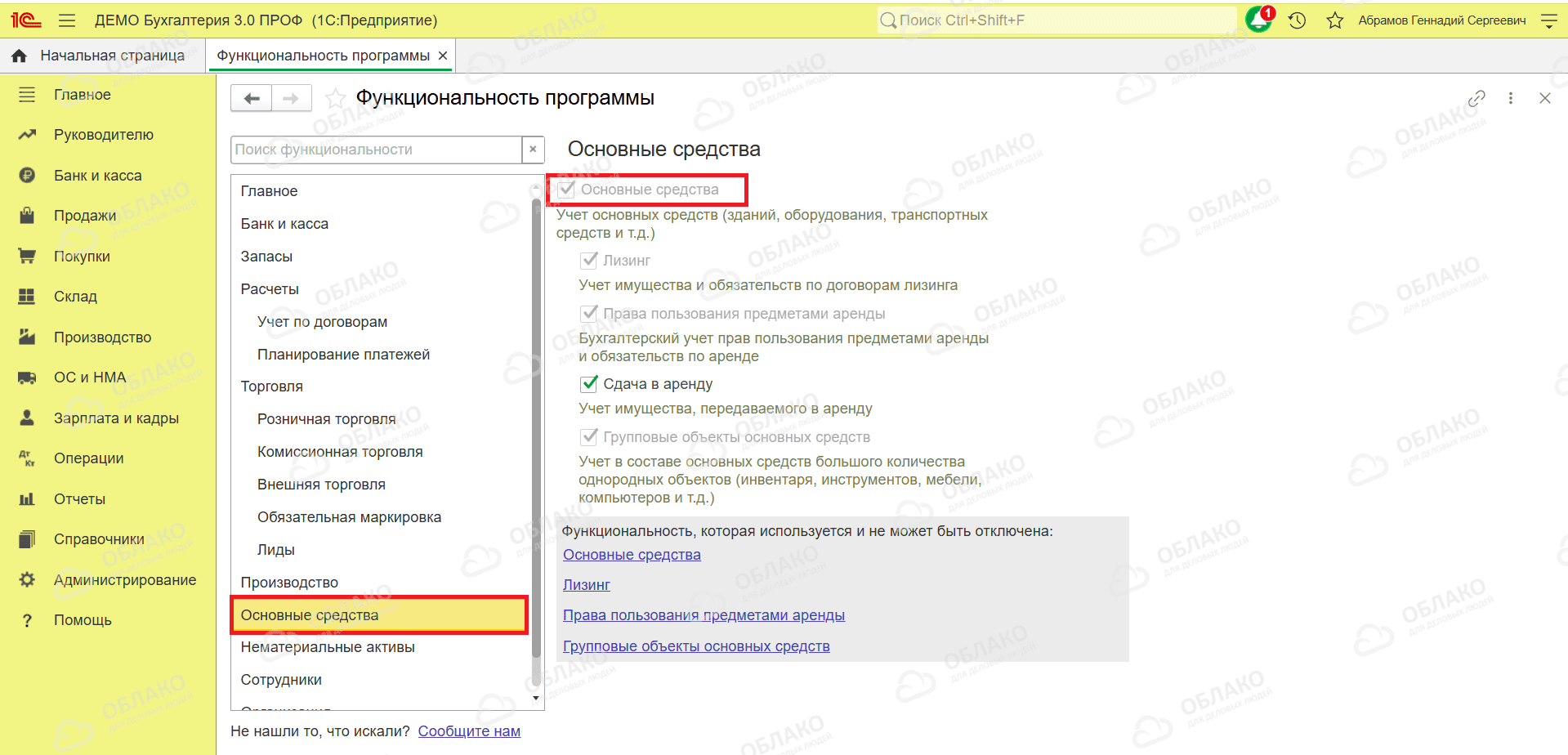The width and height of the screenshot is (1568, 755).
Task: Close the Функциональность программы tab
Action: (443, 56)
